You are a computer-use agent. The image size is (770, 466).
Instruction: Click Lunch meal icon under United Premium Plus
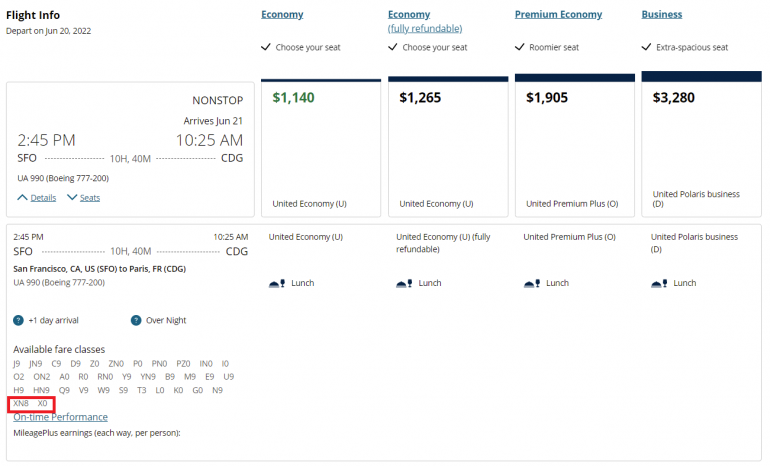[531, 283]
